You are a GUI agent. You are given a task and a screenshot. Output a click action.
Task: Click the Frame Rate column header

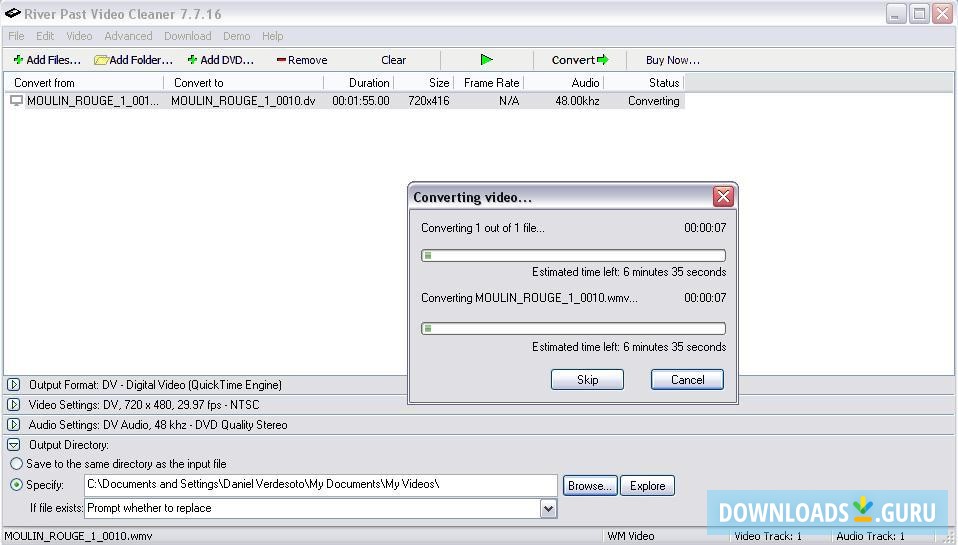489,82
